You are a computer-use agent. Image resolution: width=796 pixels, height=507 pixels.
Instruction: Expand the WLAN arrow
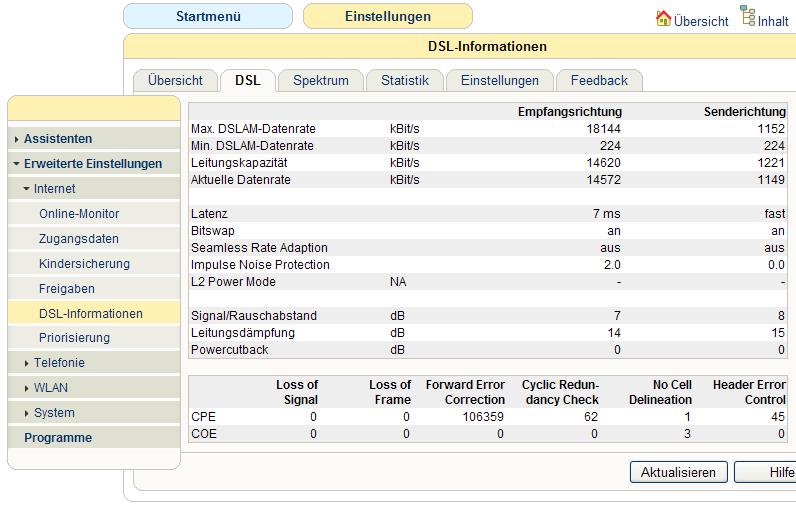pos(26,388)
